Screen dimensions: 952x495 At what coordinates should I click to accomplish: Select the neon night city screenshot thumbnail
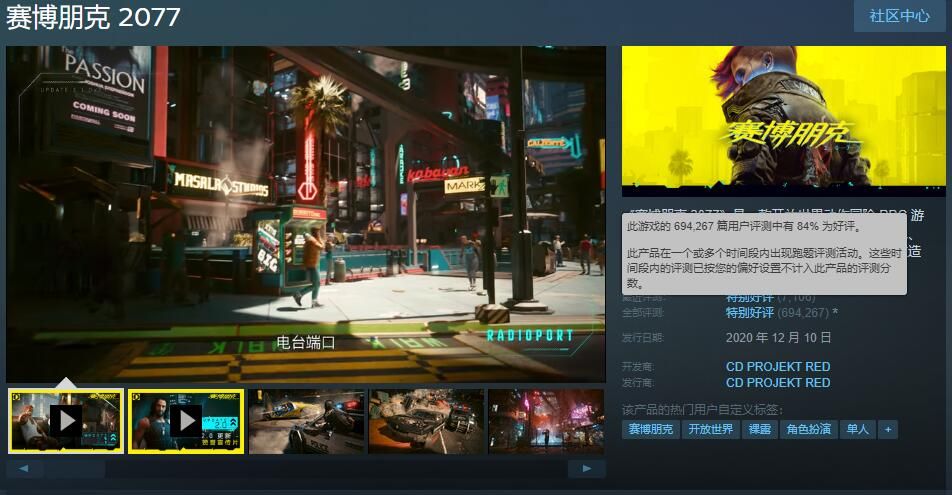545,421
